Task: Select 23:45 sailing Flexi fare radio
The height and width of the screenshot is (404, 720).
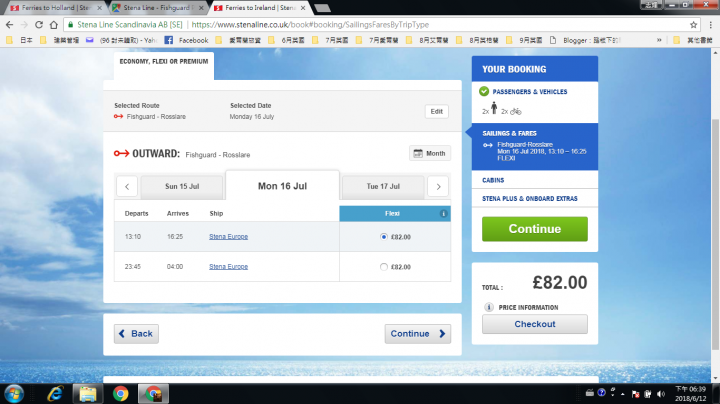Action: tap(384, 267)
